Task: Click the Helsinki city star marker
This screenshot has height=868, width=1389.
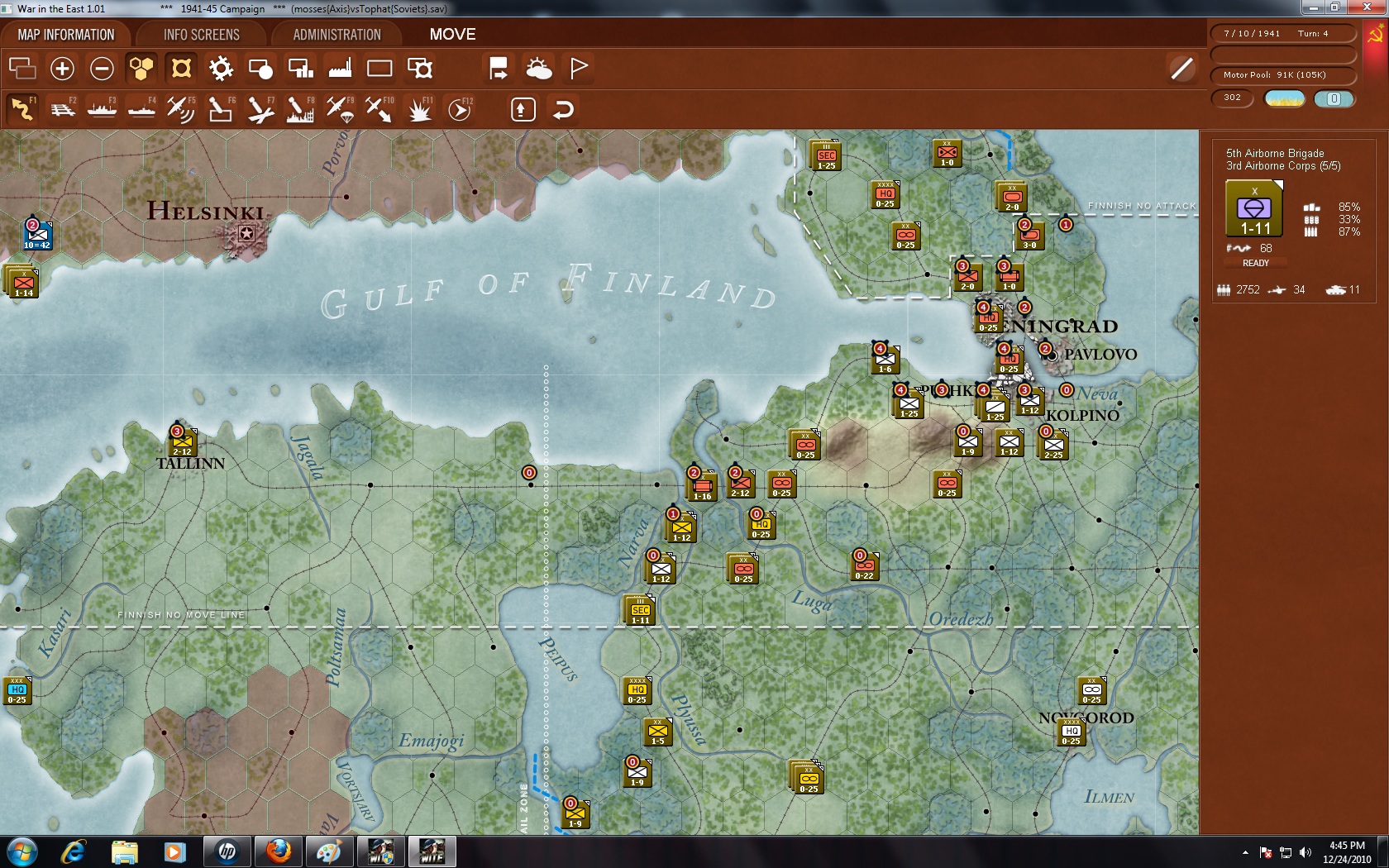Action: [x=246, y=234]
